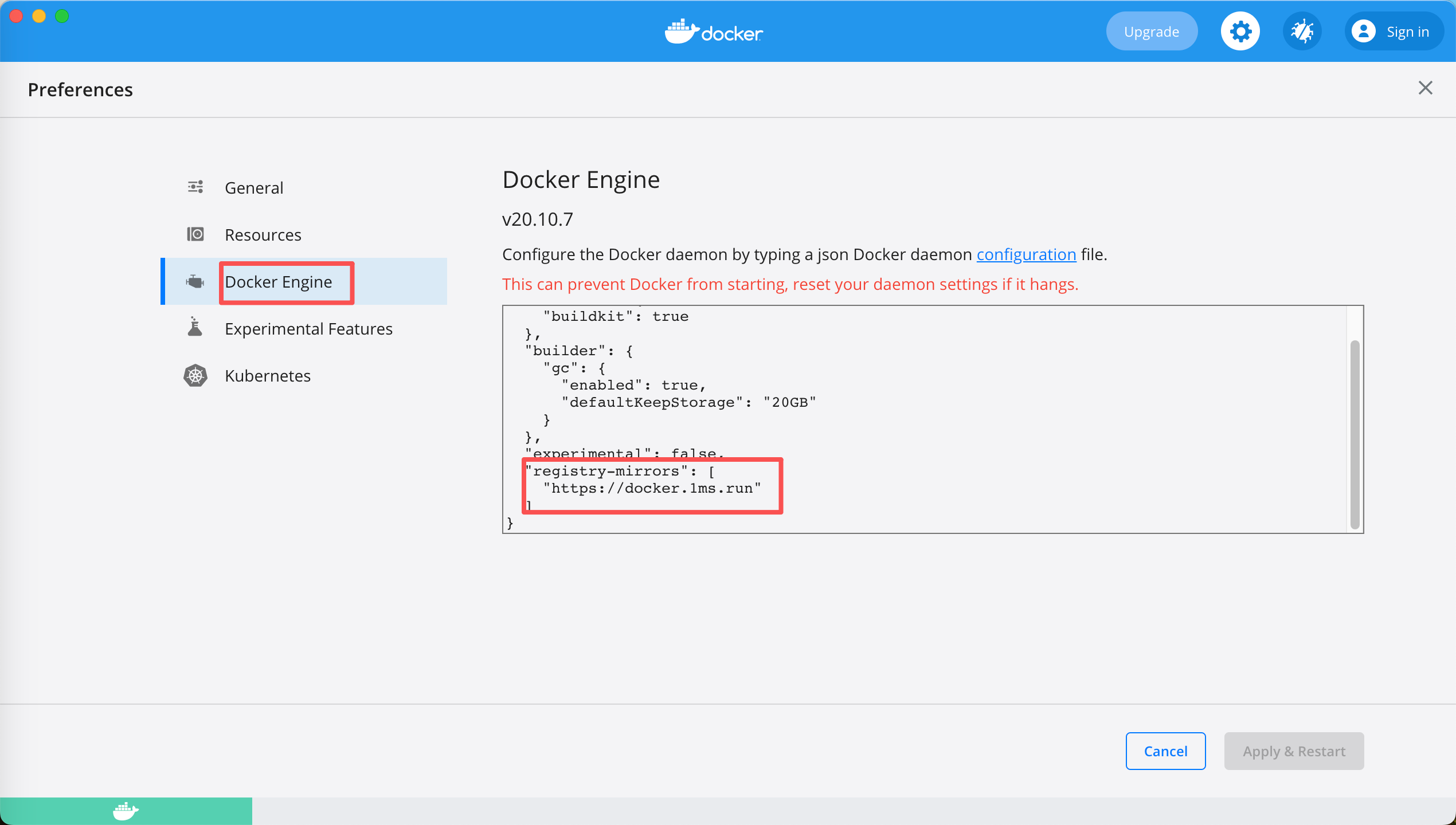Click the Docker logo in header
This screenshot has width=1456, height=825.
point(714,32)
